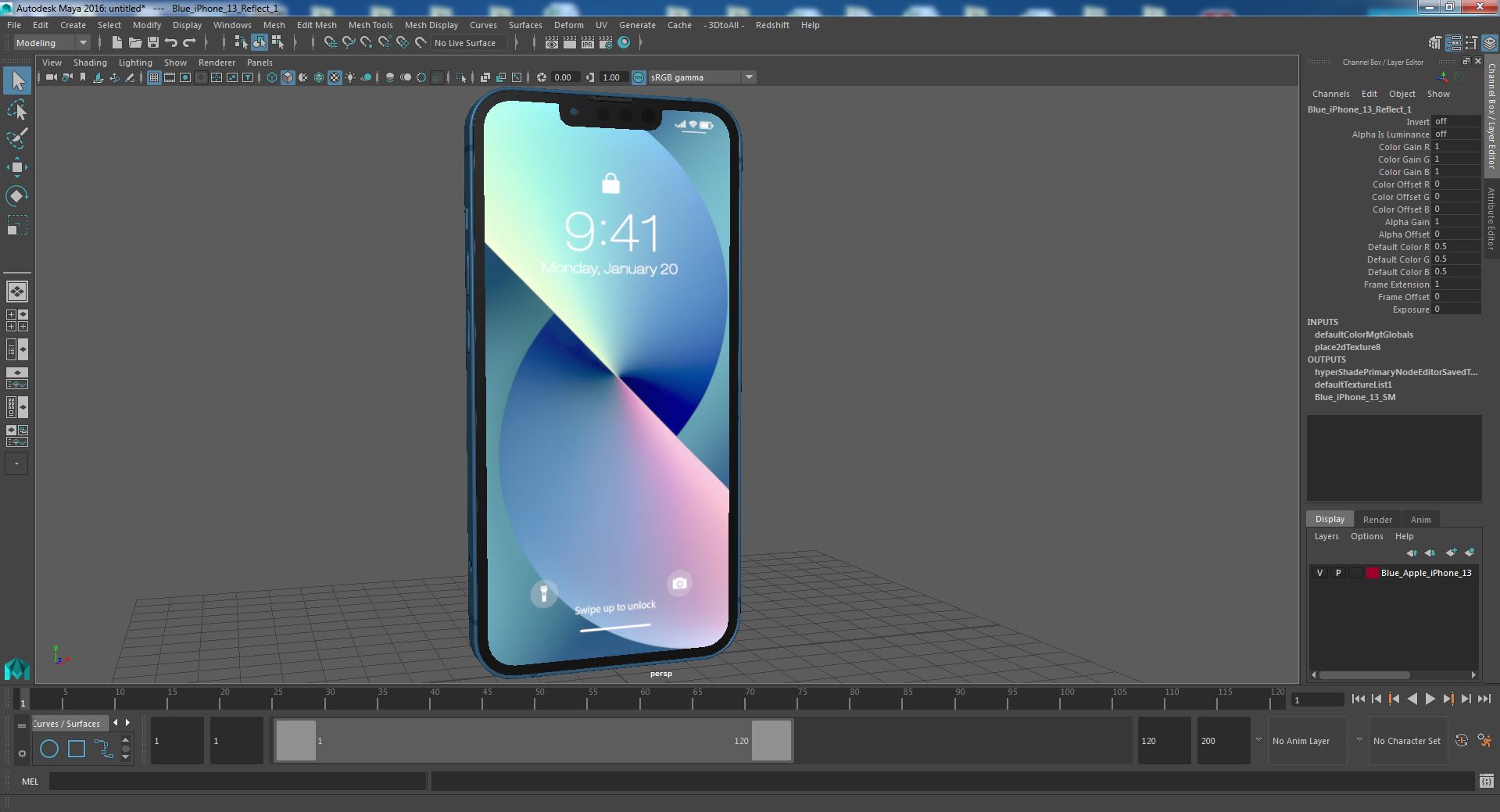Click Select by hierarchy mode icon
The height and width of the screenshot is (812, 1500).
tap(241, 43)
